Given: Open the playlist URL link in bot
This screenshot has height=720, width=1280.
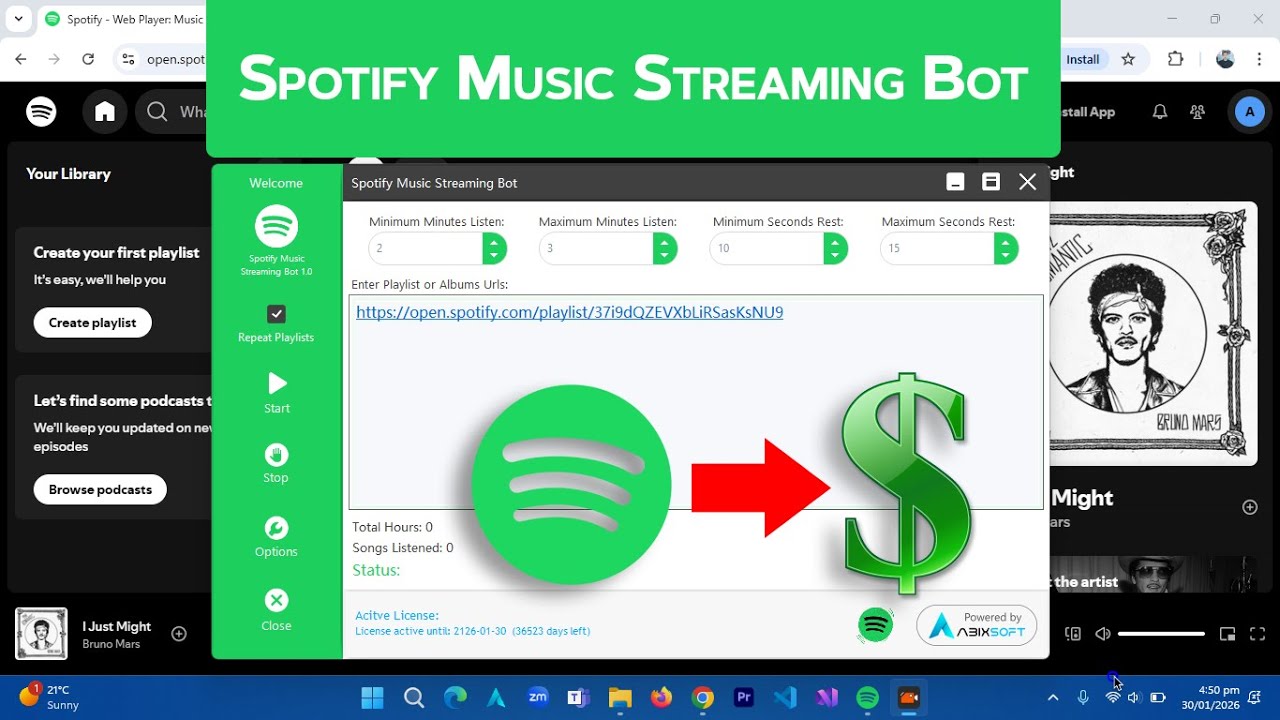Looking at the screenshot, I should click(x=569, y=312).
